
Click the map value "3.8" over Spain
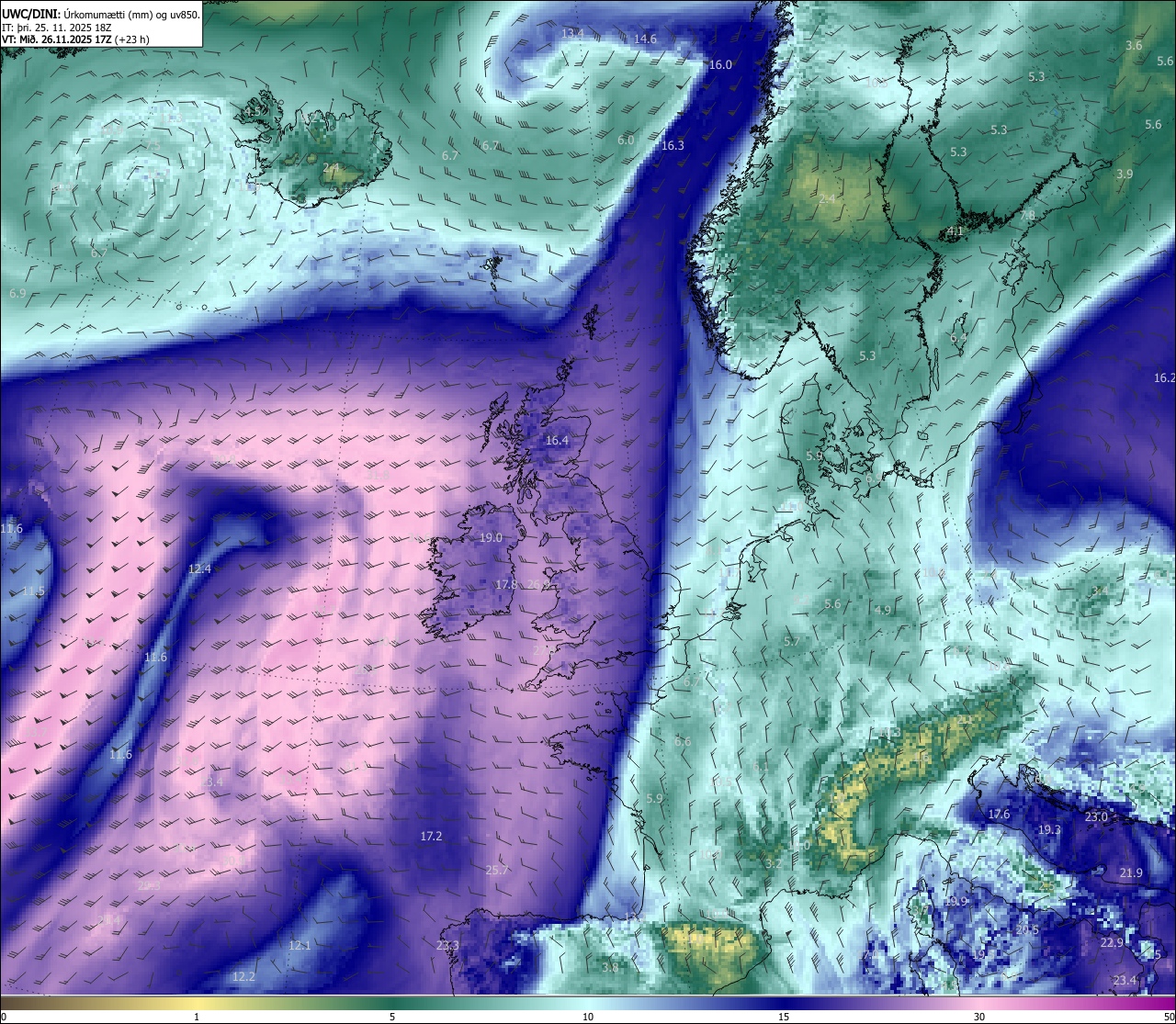coord(610,968)
